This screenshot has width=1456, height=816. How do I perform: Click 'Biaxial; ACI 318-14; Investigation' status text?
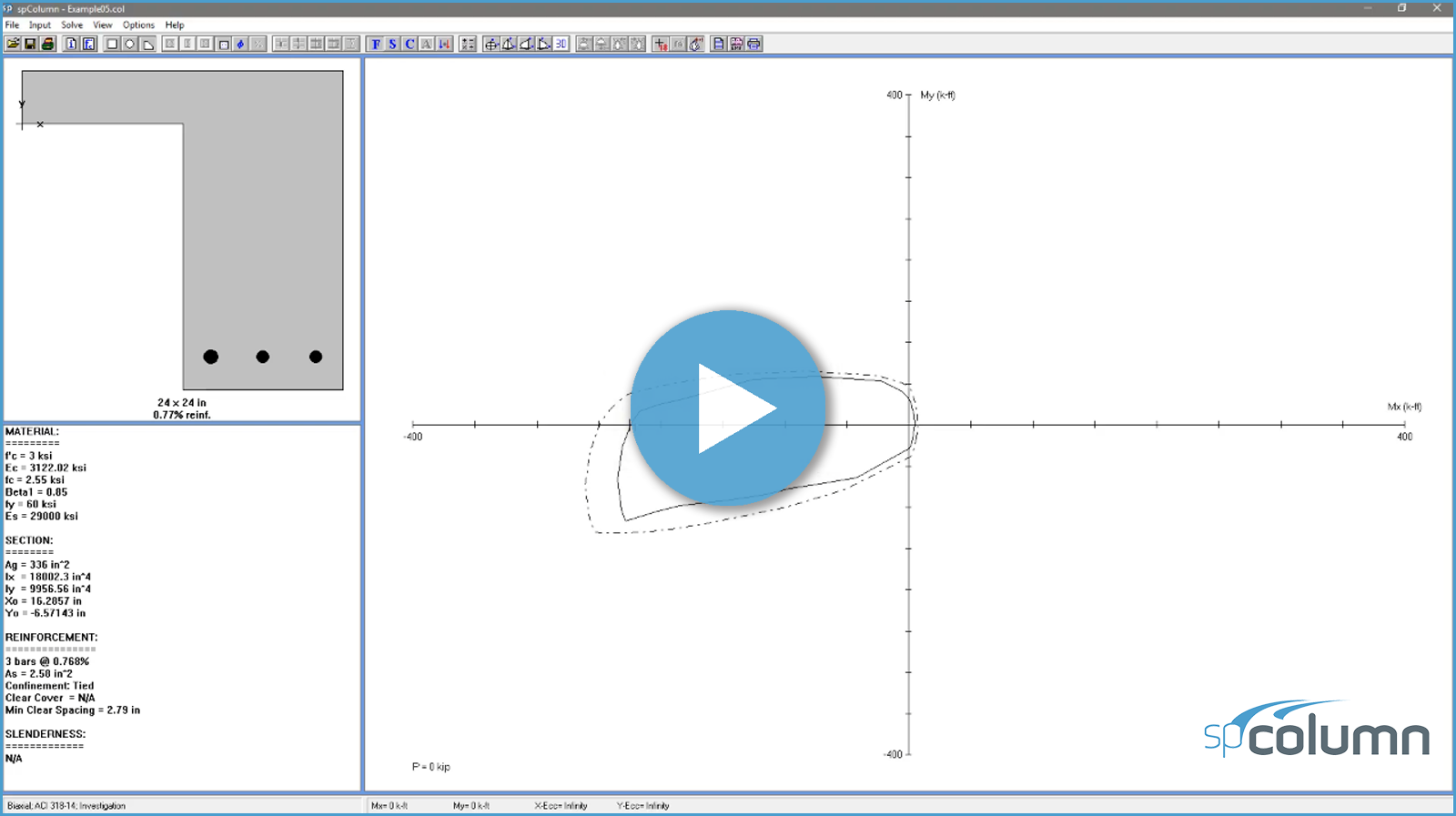pos(66,806)
